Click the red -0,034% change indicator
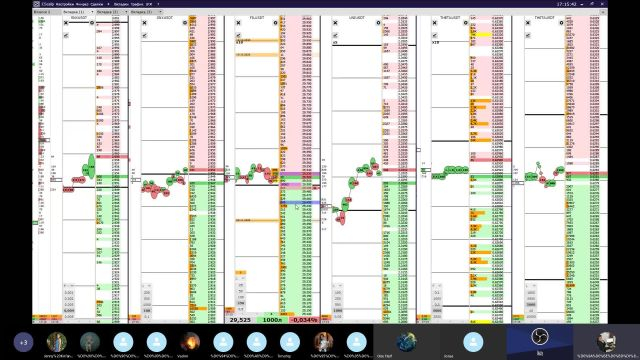 304,320
